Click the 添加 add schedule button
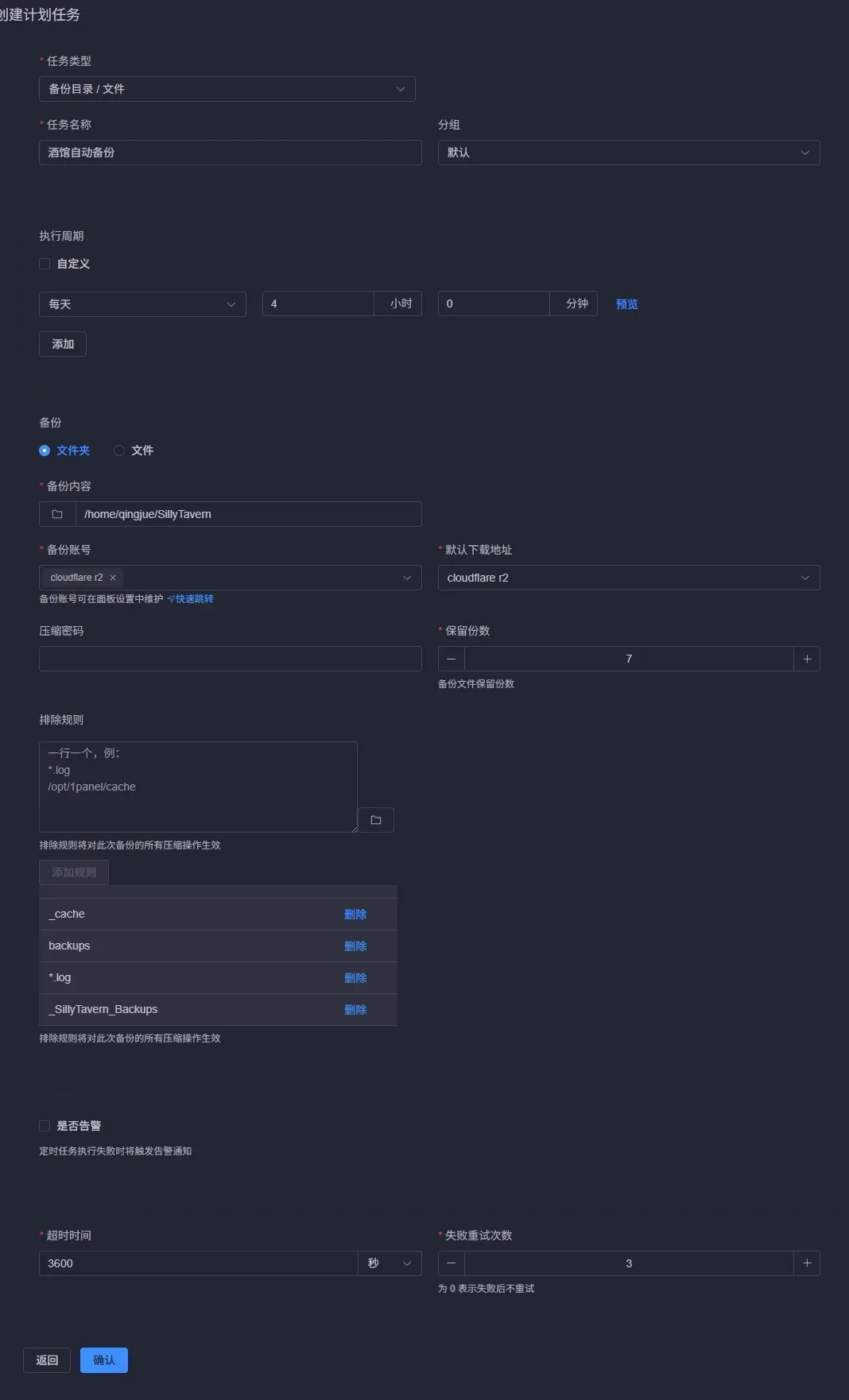The width and height of the screenshot is (849, 1400). 63,344
